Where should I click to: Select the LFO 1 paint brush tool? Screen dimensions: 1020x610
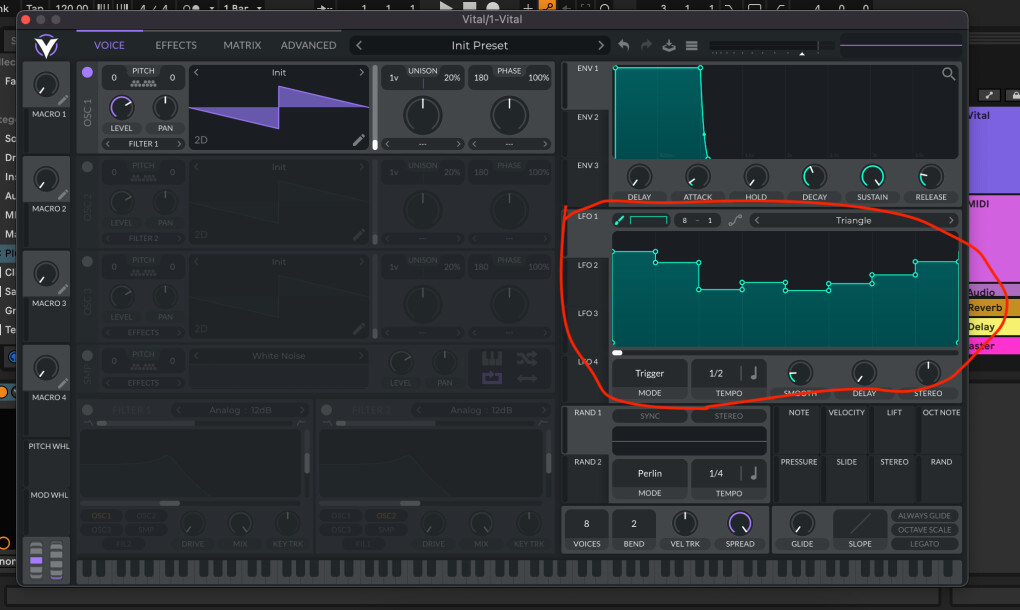point(619,220)
